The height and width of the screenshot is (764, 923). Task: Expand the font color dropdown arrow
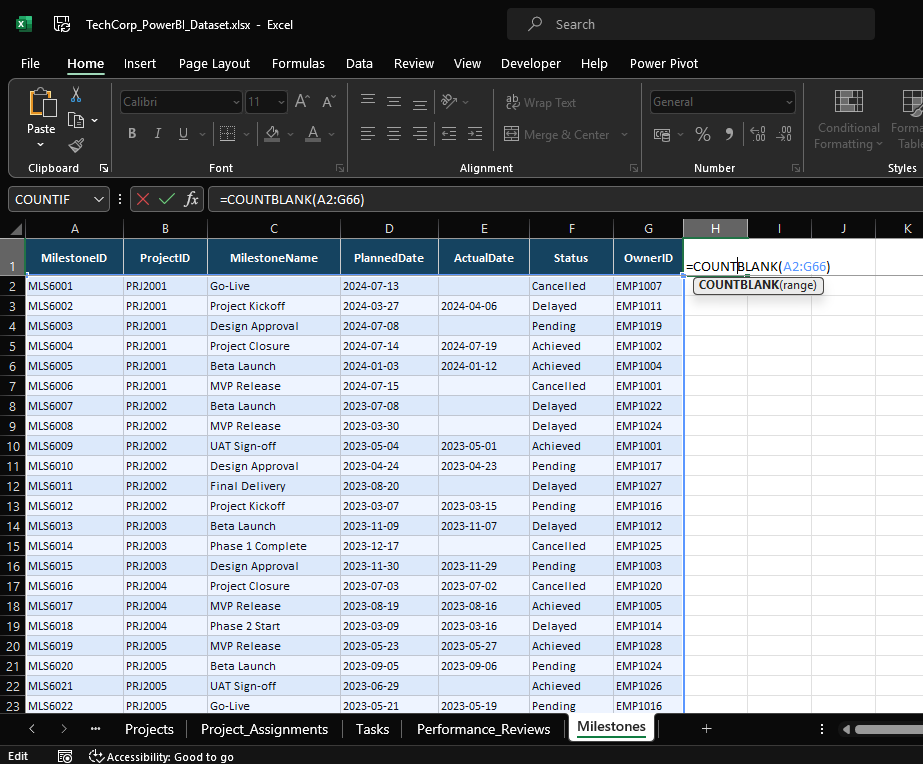331,135
